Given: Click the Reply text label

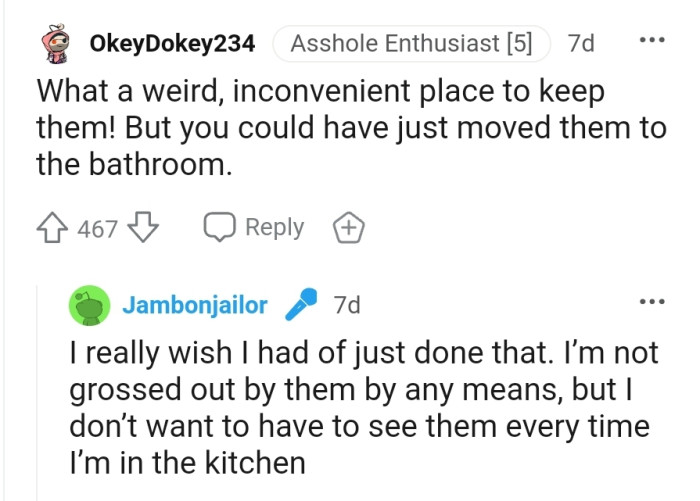Looking at the screenshot, I should point(274,228).
